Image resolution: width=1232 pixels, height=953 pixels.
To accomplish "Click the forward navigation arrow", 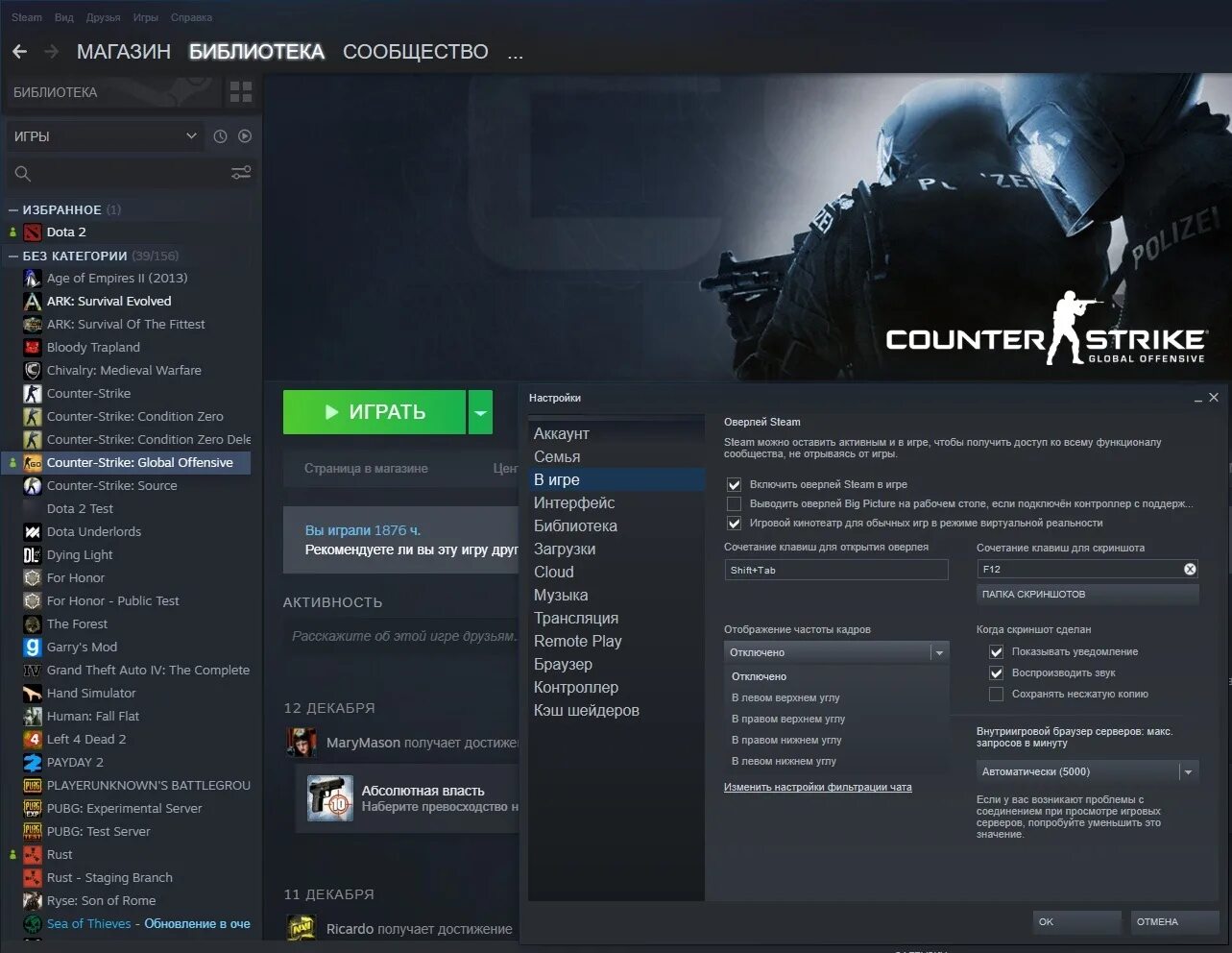I will 52,52.
